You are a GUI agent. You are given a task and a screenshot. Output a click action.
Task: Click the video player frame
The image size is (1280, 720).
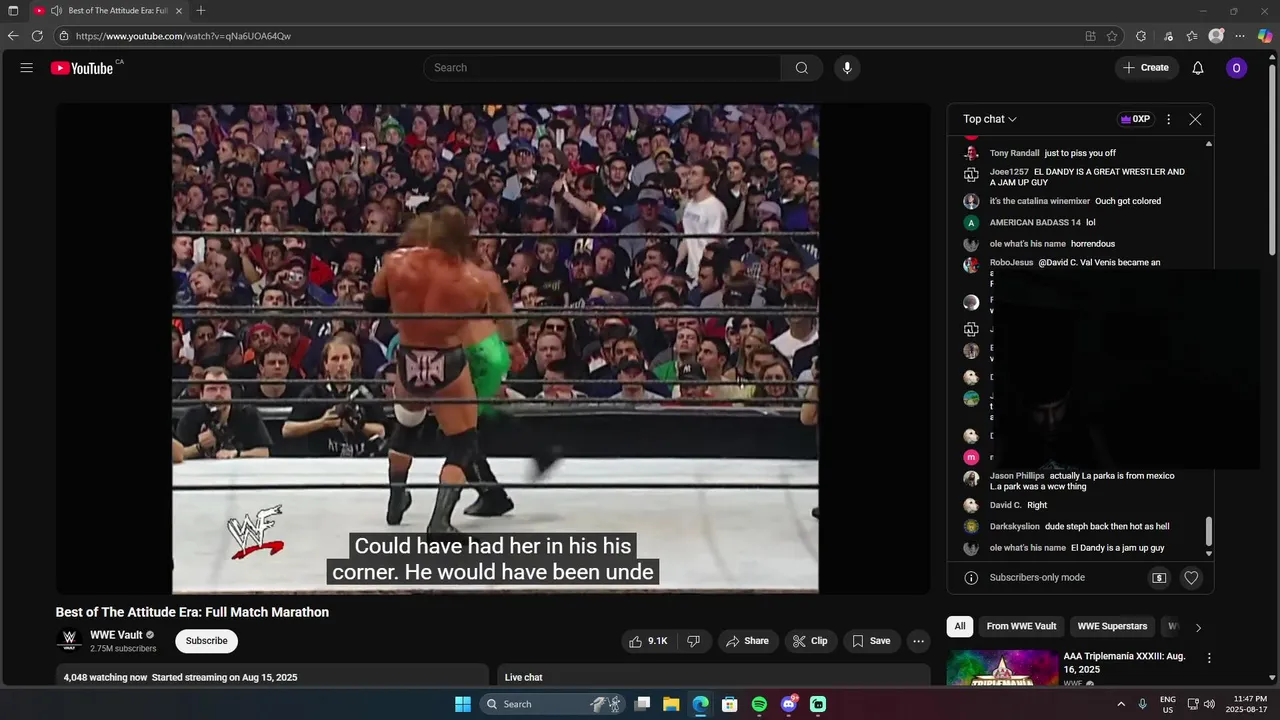tap(495, 349)
